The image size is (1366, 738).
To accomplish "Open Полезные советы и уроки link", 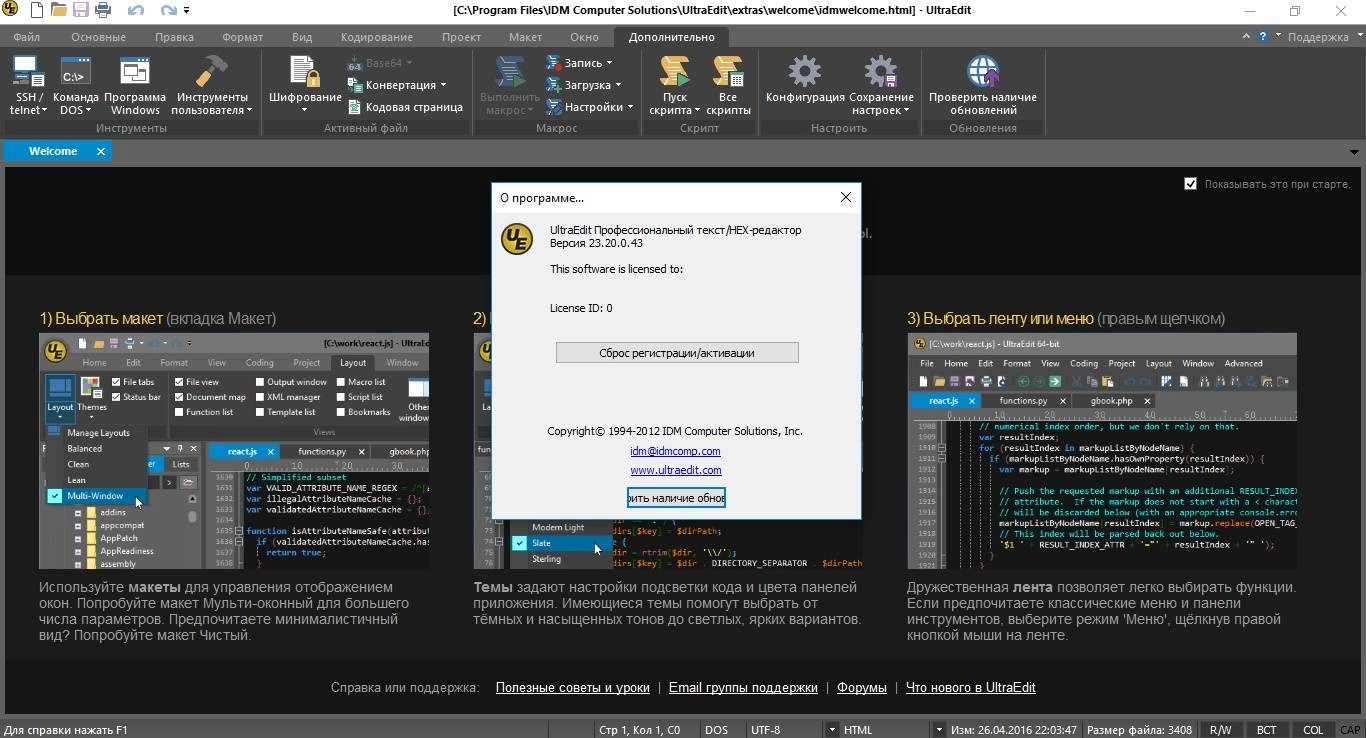I will [x=572, y=688].
